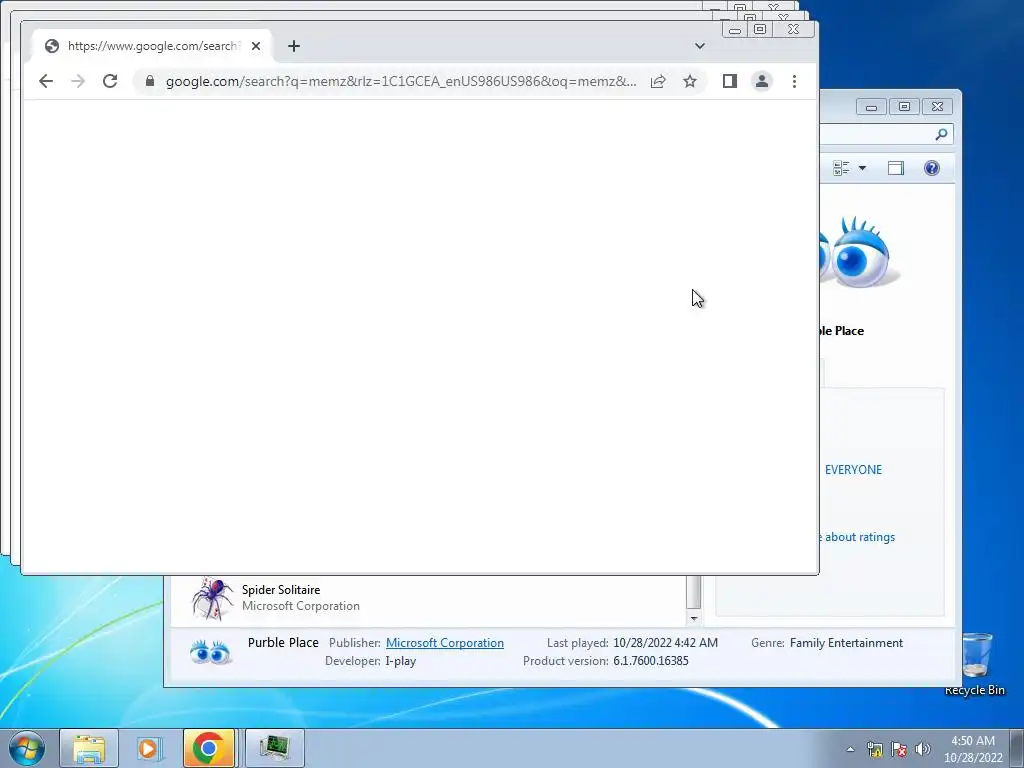Click the Family Entertainment genre value

point(846,643)
